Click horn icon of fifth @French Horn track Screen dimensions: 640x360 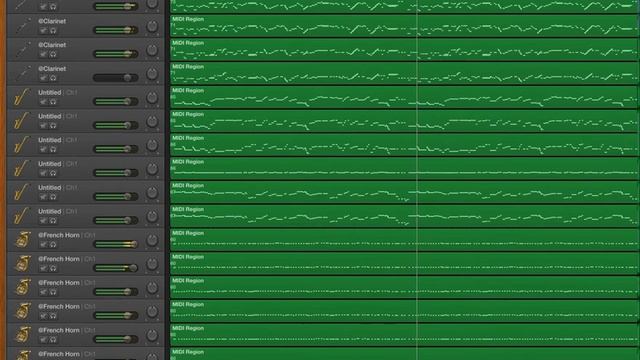click(x=23, y=334)
